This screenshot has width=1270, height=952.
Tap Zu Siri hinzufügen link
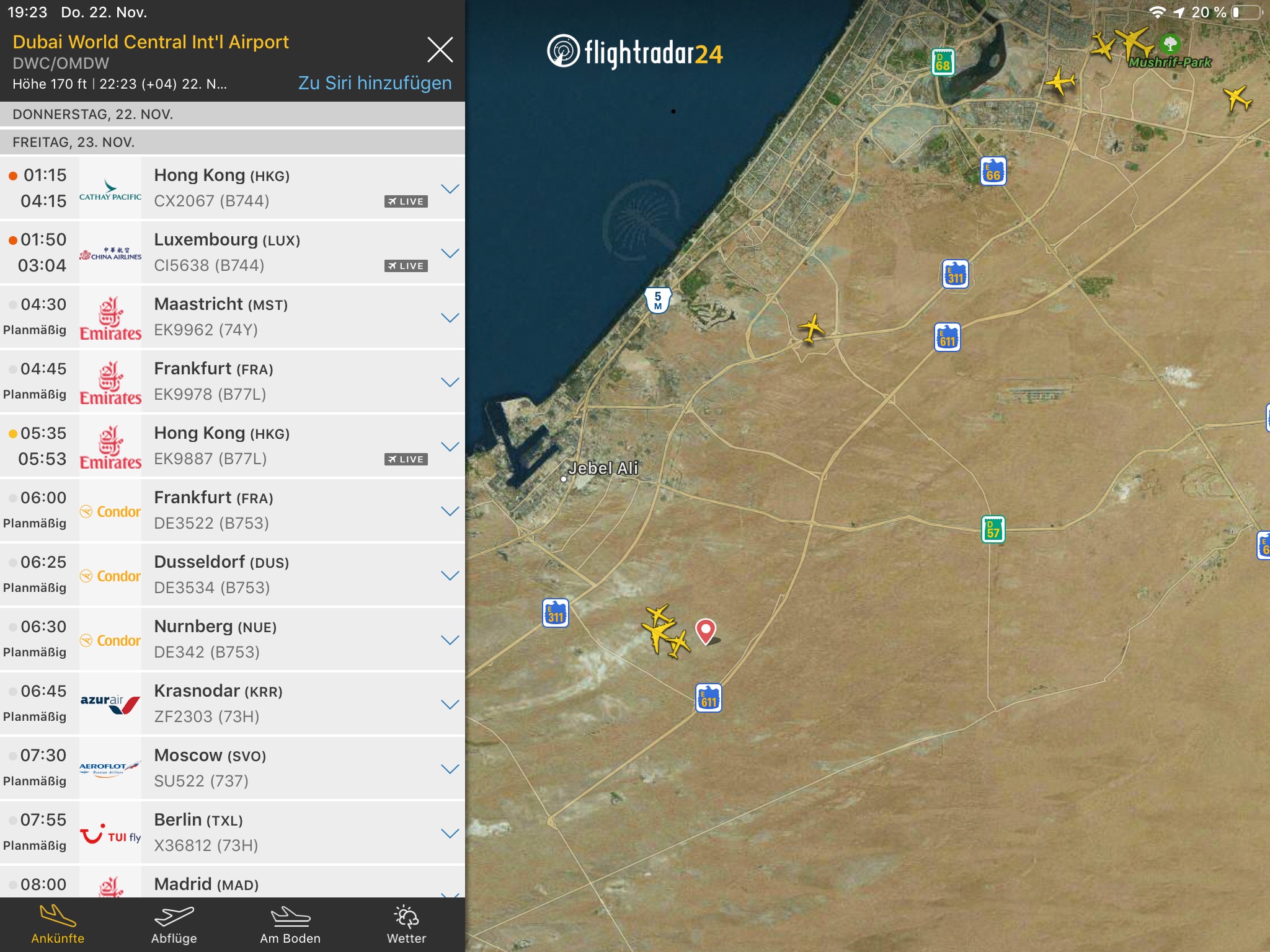point(375,83)
